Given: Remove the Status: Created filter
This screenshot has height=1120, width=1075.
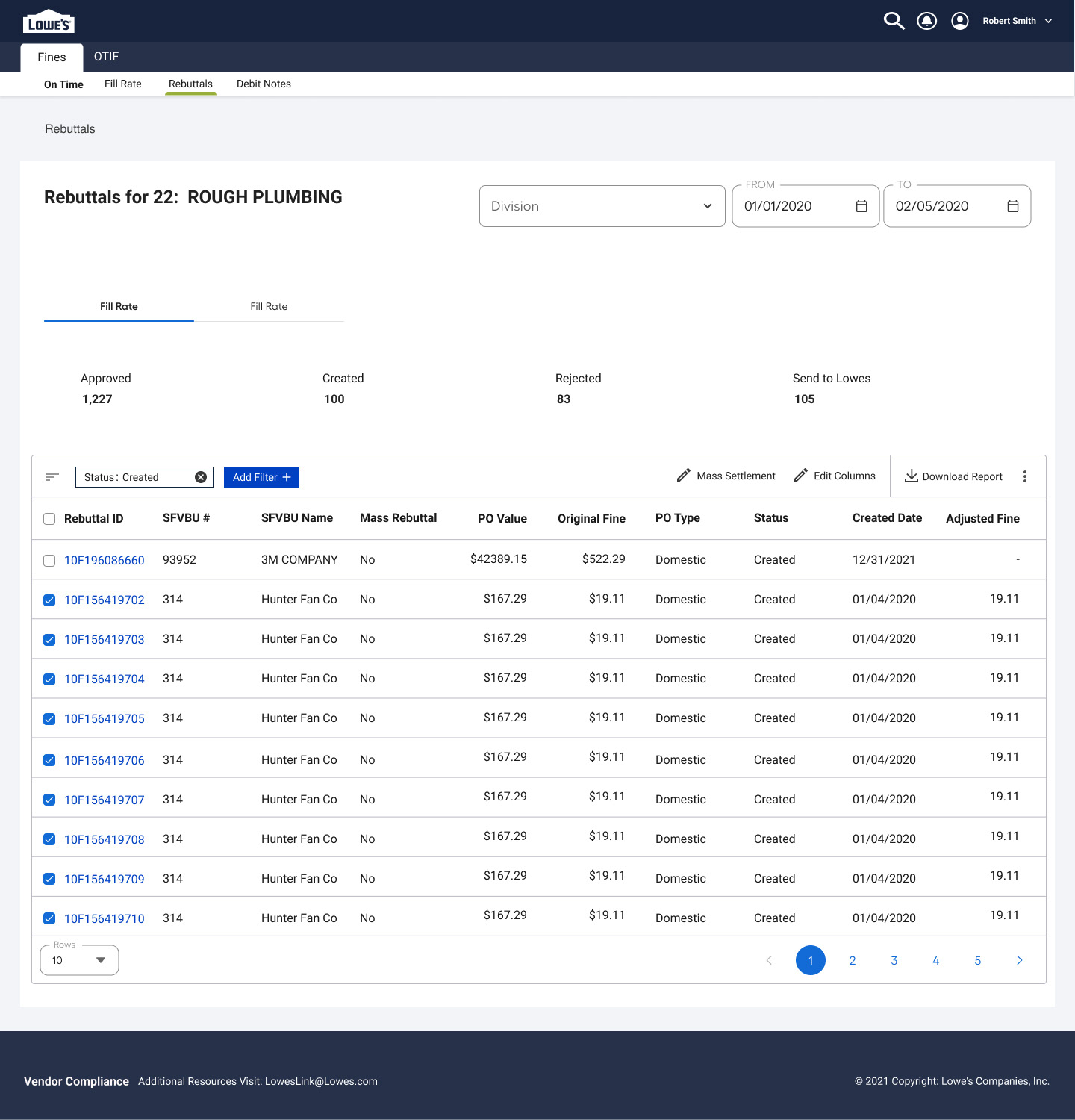Looking at the screenshot, I should tap(201, 477).
